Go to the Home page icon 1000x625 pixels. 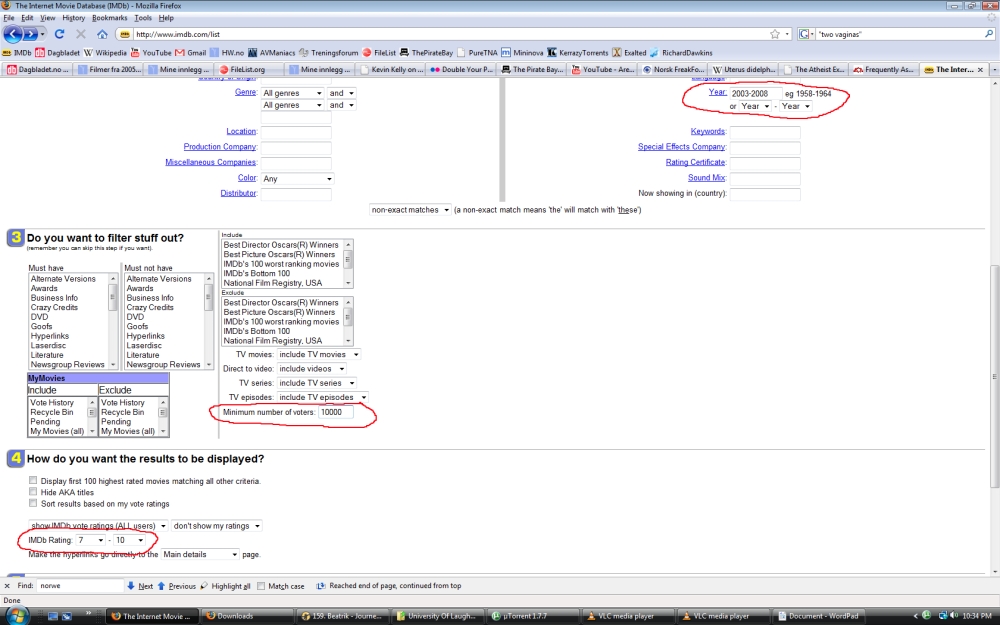tap(102, 34)
